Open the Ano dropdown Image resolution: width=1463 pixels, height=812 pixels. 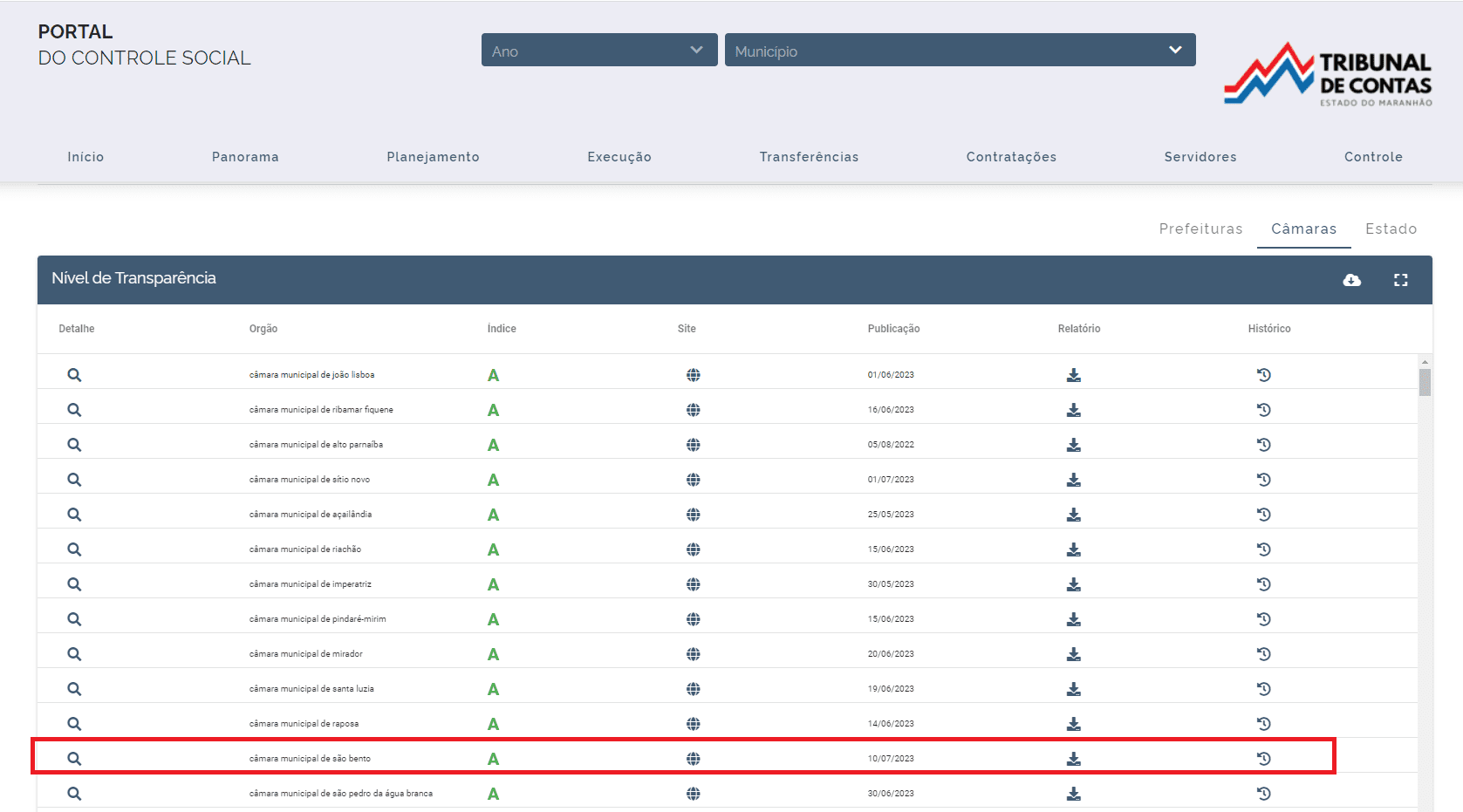point(599,50)
